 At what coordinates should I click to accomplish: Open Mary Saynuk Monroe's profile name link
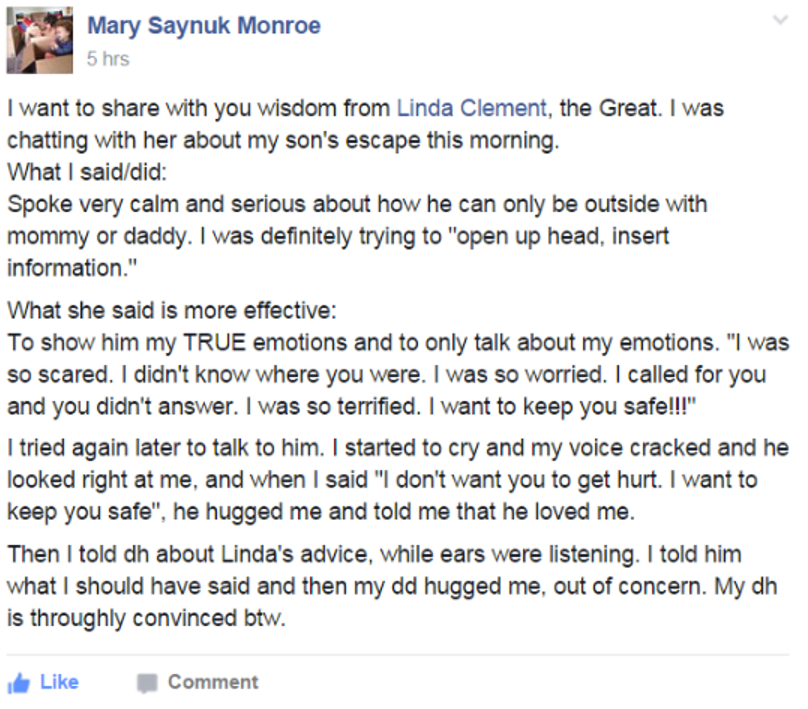pos(204,26)
